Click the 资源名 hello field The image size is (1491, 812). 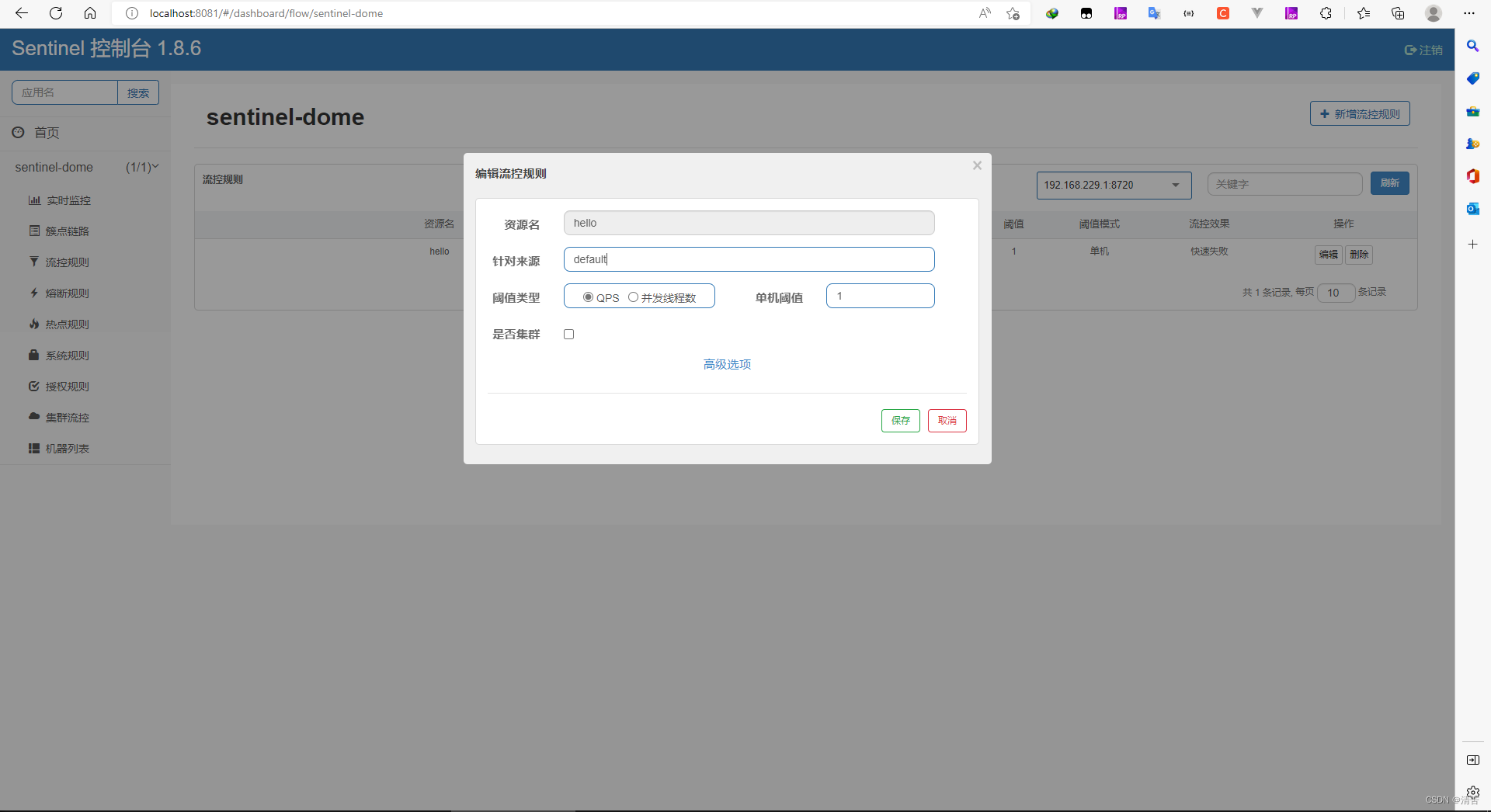[749, 223]
